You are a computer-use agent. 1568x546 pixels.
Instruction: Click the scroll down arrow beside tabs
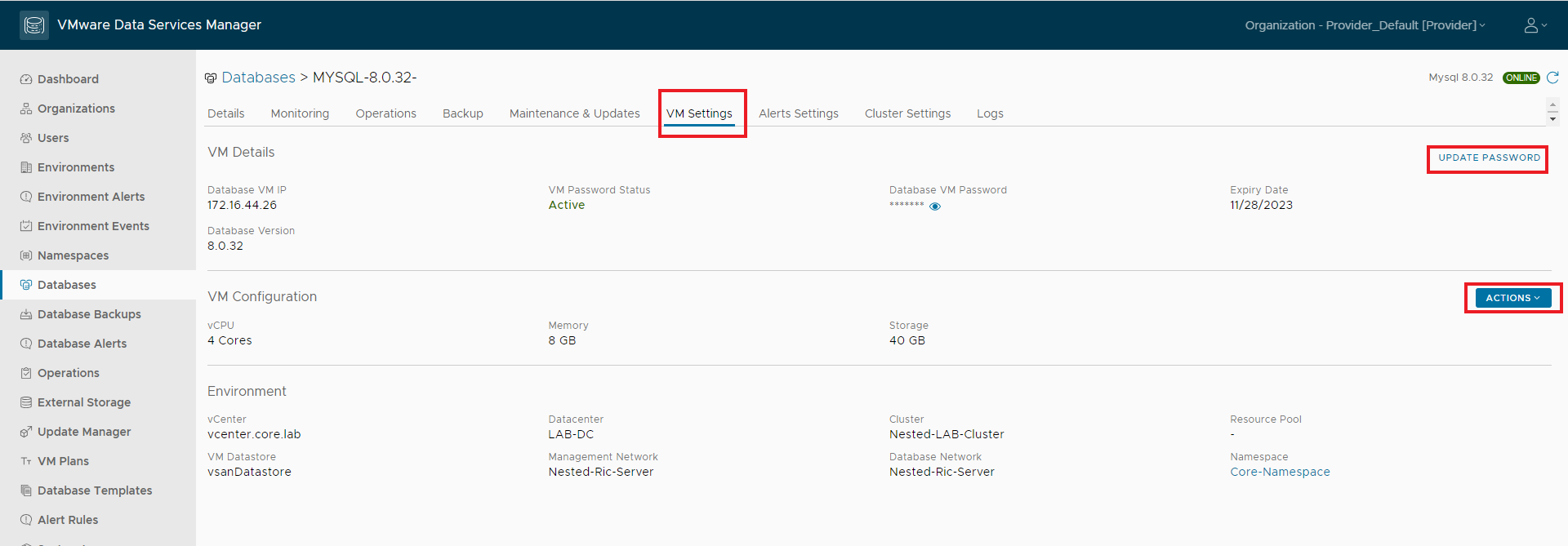point(1552,119)
